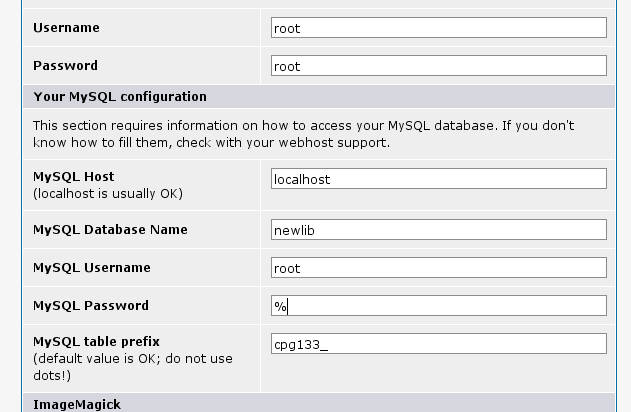Click the MySQL Database Name field 'newlib'
Screen dimensions: 631x412
438,230
